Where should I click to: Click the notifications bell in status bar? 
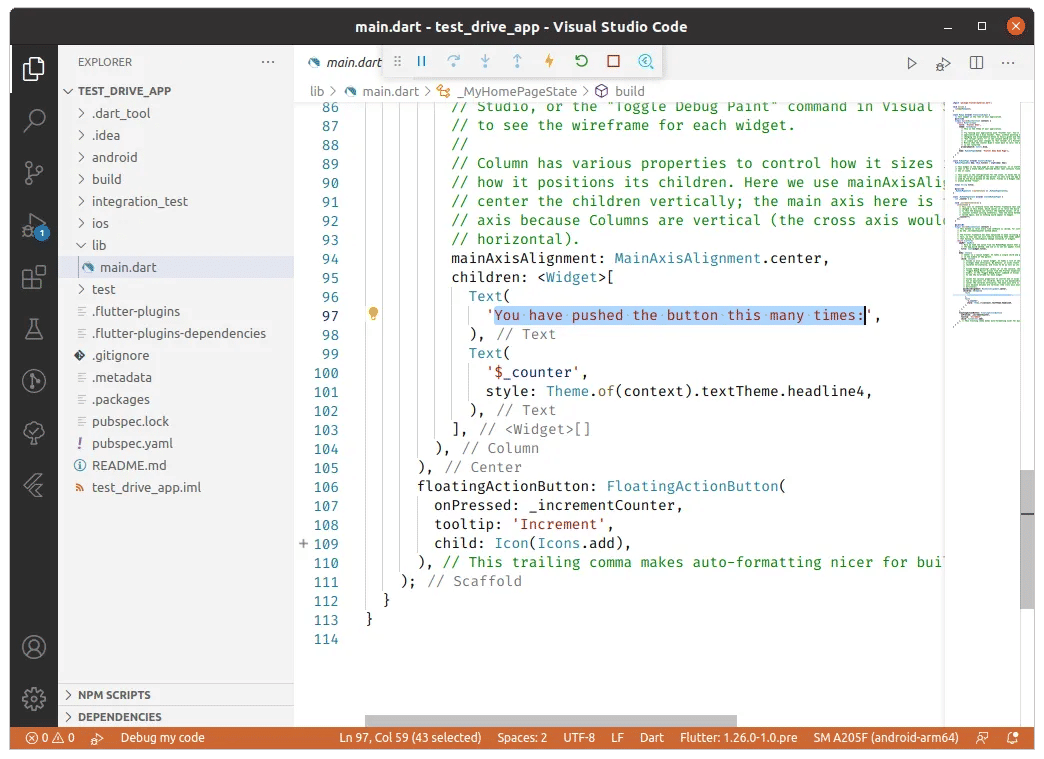(1013, 738)
